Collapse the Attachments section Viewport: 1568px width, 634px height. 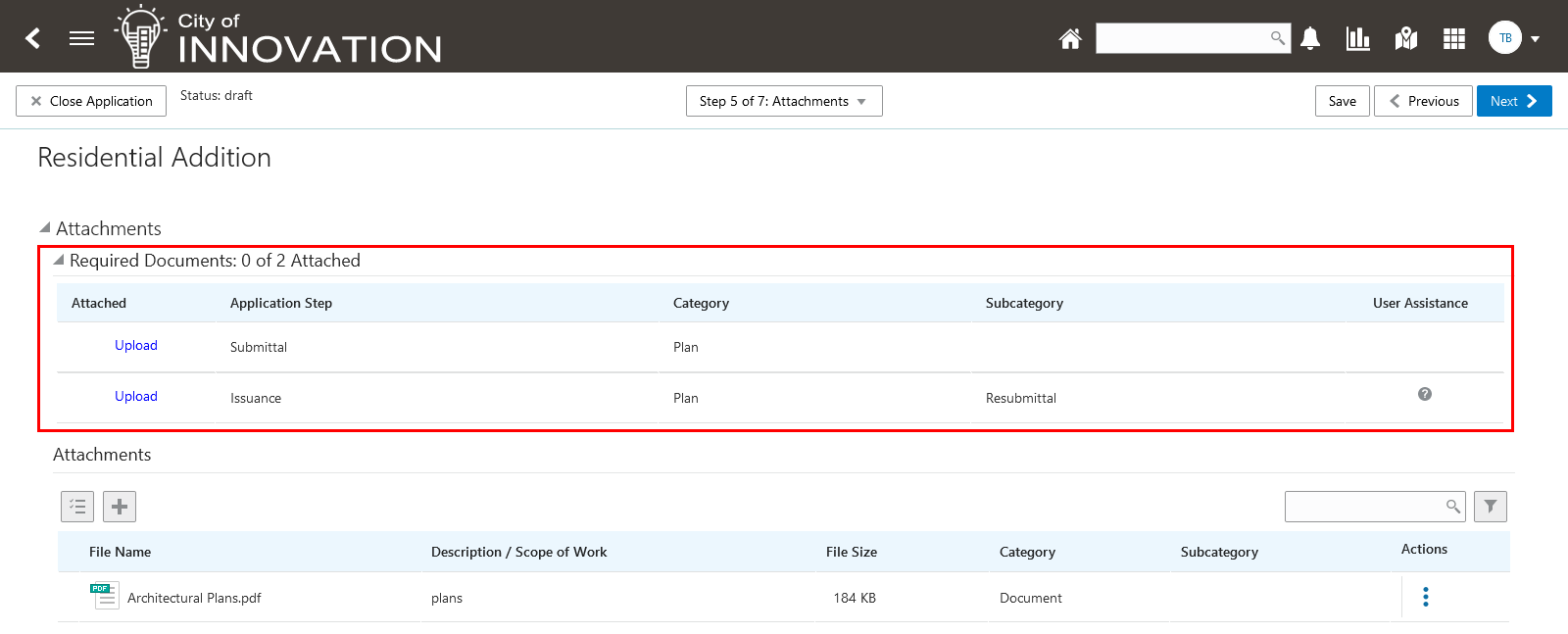45,227
